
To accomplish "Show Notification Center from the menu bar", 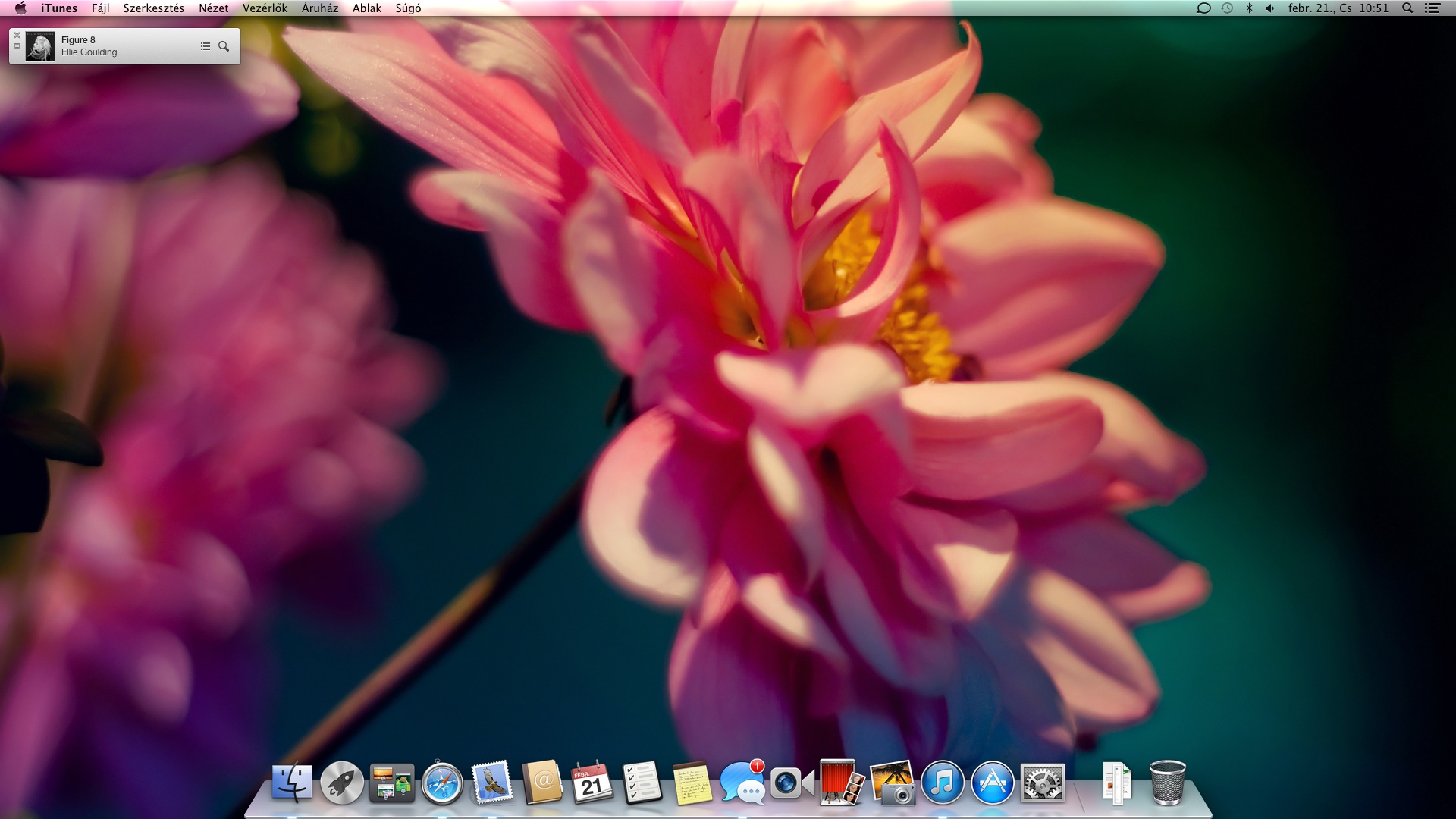I will [1432, 8].
